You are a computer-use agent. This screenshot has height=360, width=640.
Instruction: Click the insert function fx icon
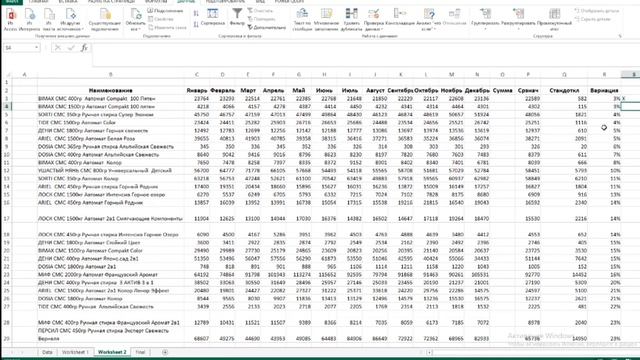[84, 48]
